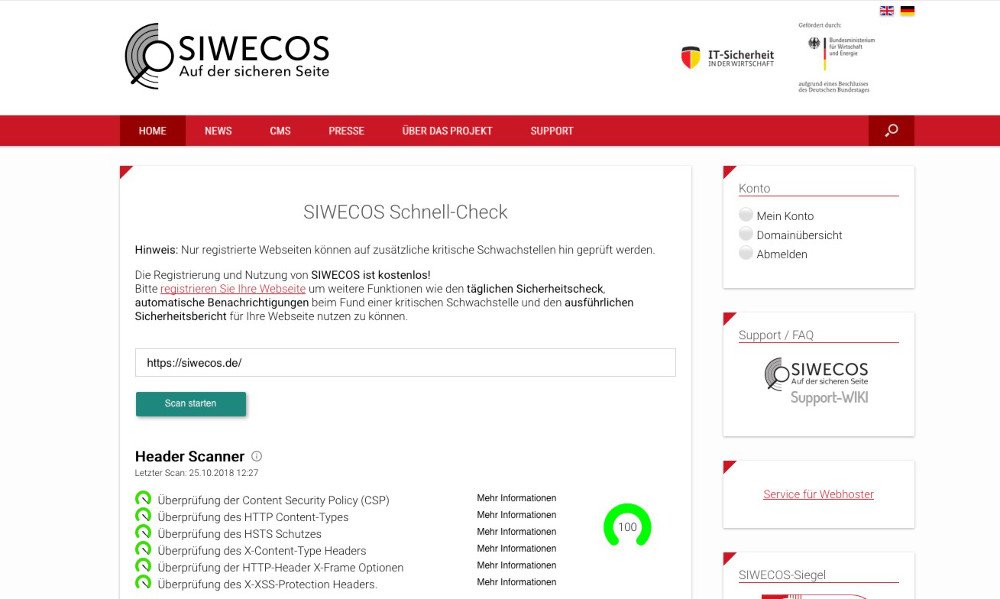Select the Mein Konto option

tap(784, 216)
